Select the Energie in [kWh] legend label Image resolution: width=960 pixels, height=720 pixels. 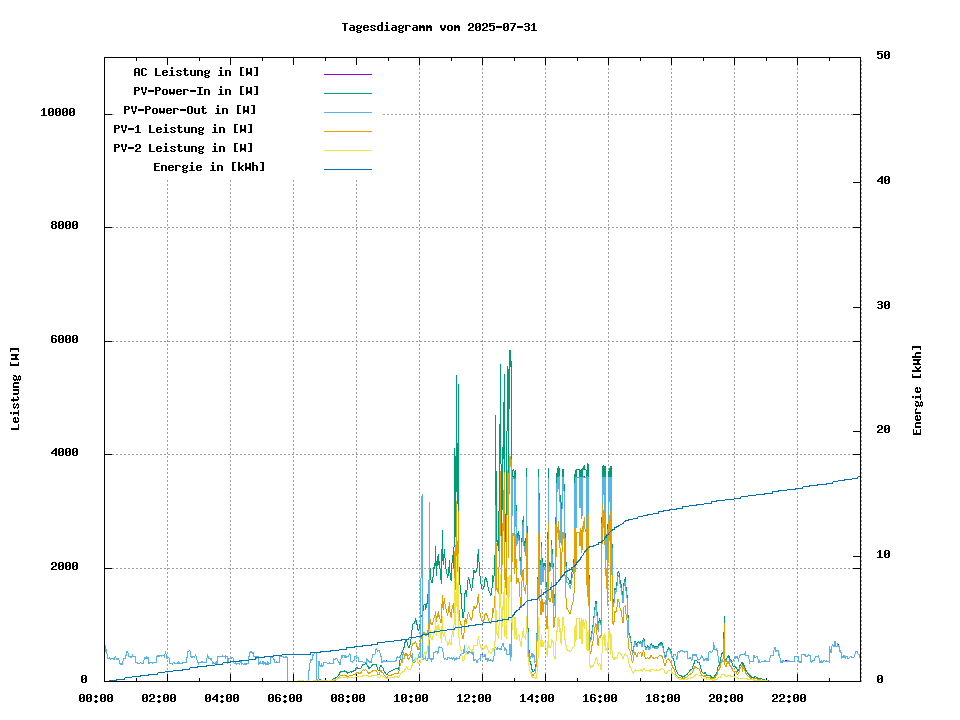pyautogui.click(x=209, y=167)
